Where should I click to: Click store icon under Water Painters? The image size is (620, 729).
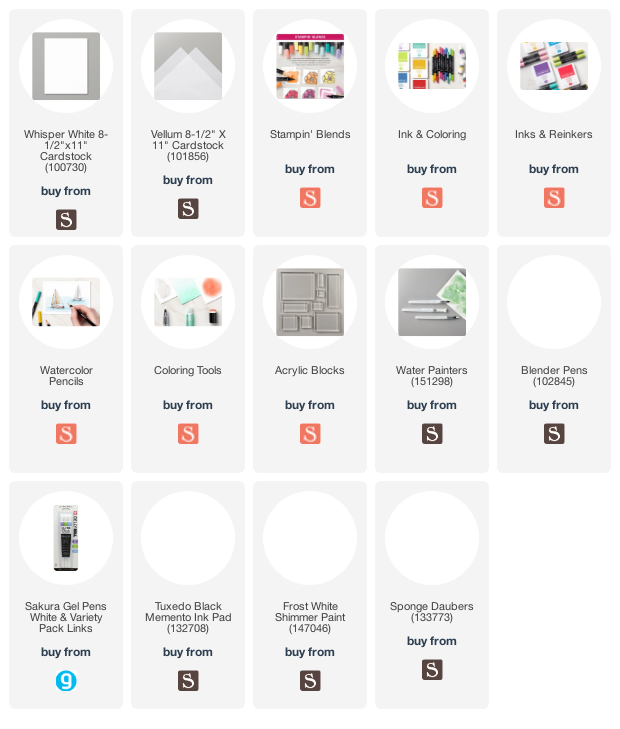coord(432,434)
